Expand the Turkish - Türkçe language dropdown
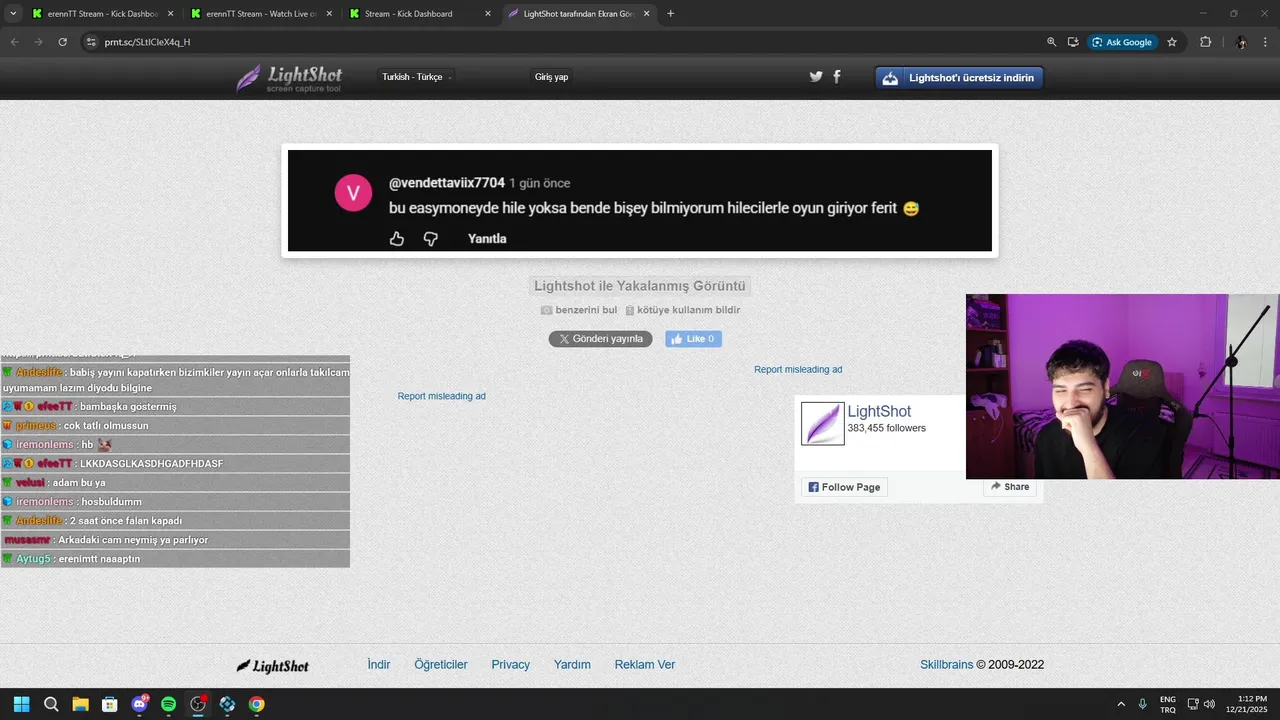Screen dimensions: 1280x720 417,77
